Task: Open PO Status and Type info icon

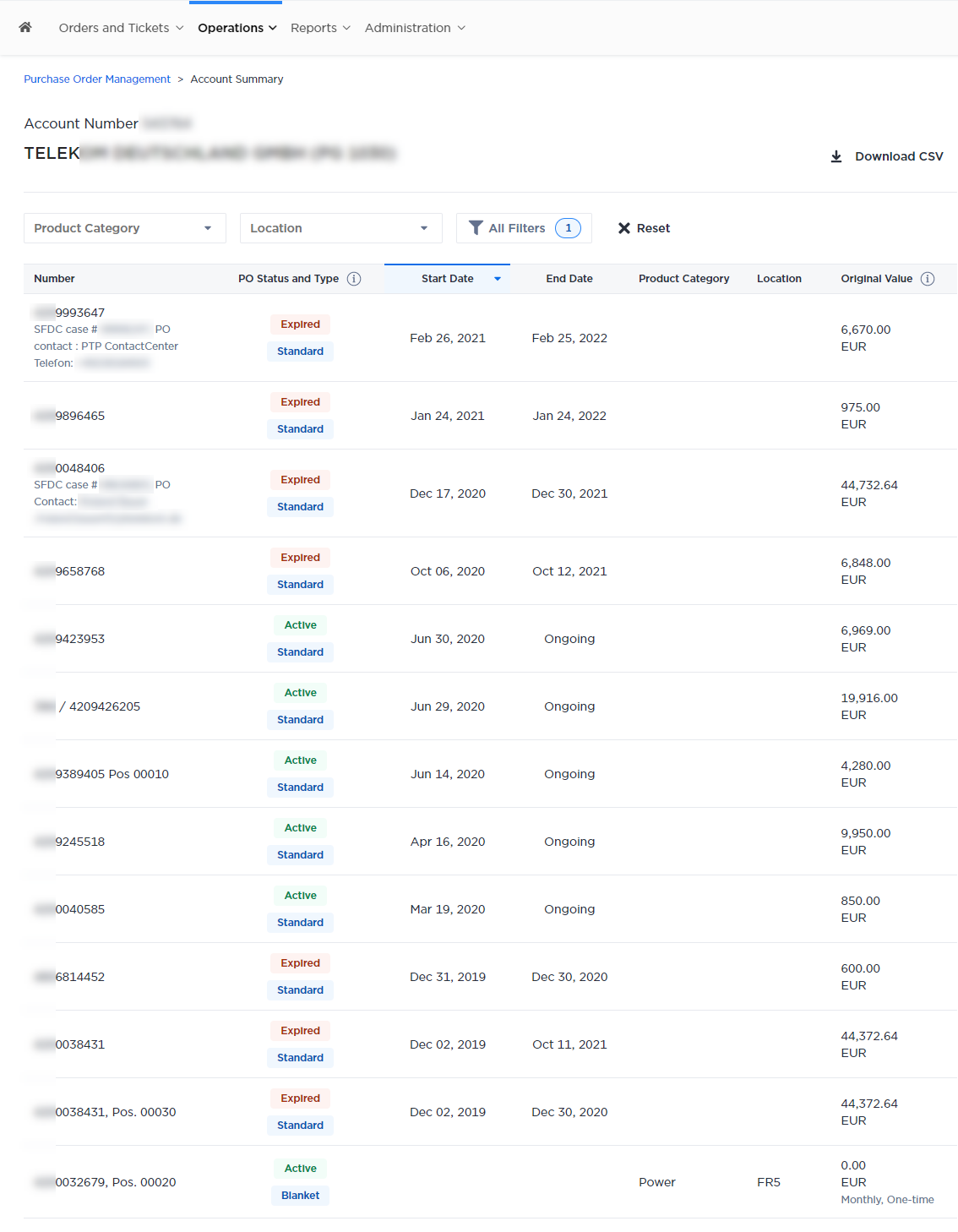Action: coord(354,279)
